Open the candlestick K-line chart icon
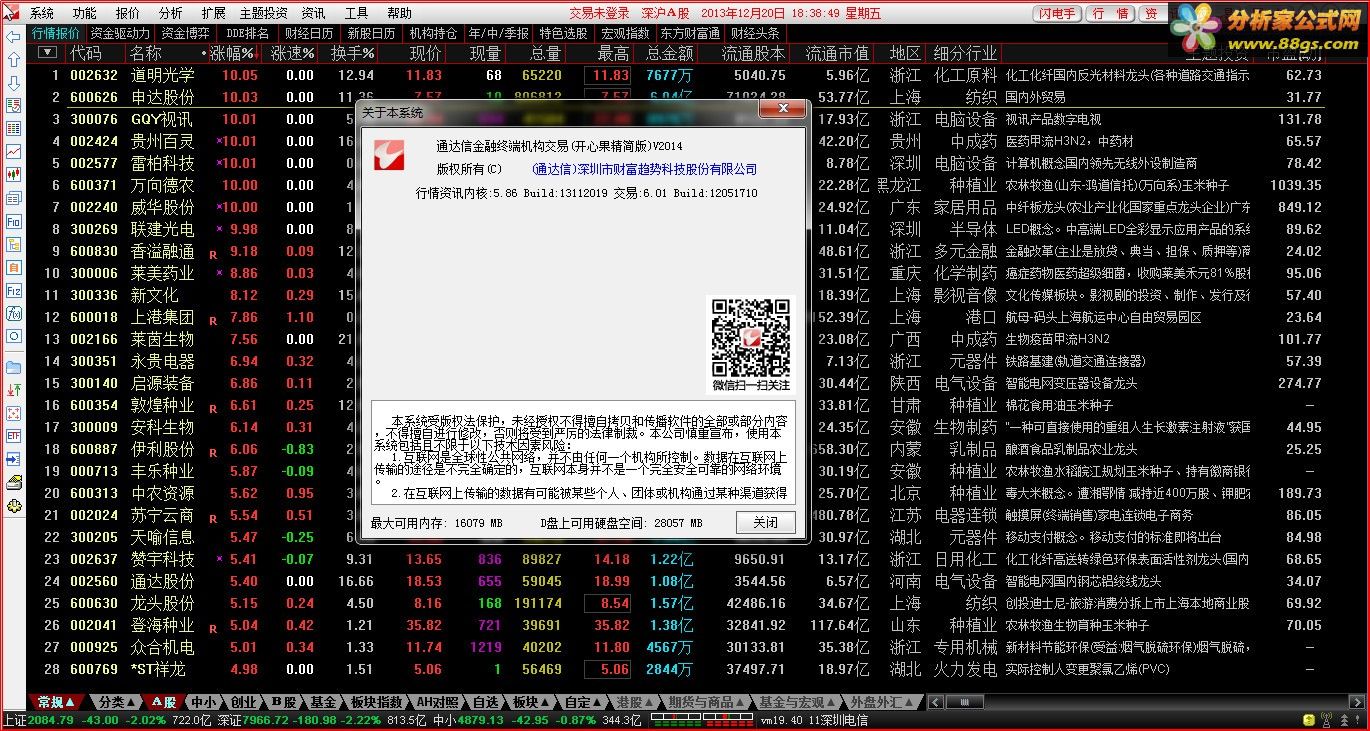Image resolution: width=1370 pixels, height=731 pixels. pos(13,175)
